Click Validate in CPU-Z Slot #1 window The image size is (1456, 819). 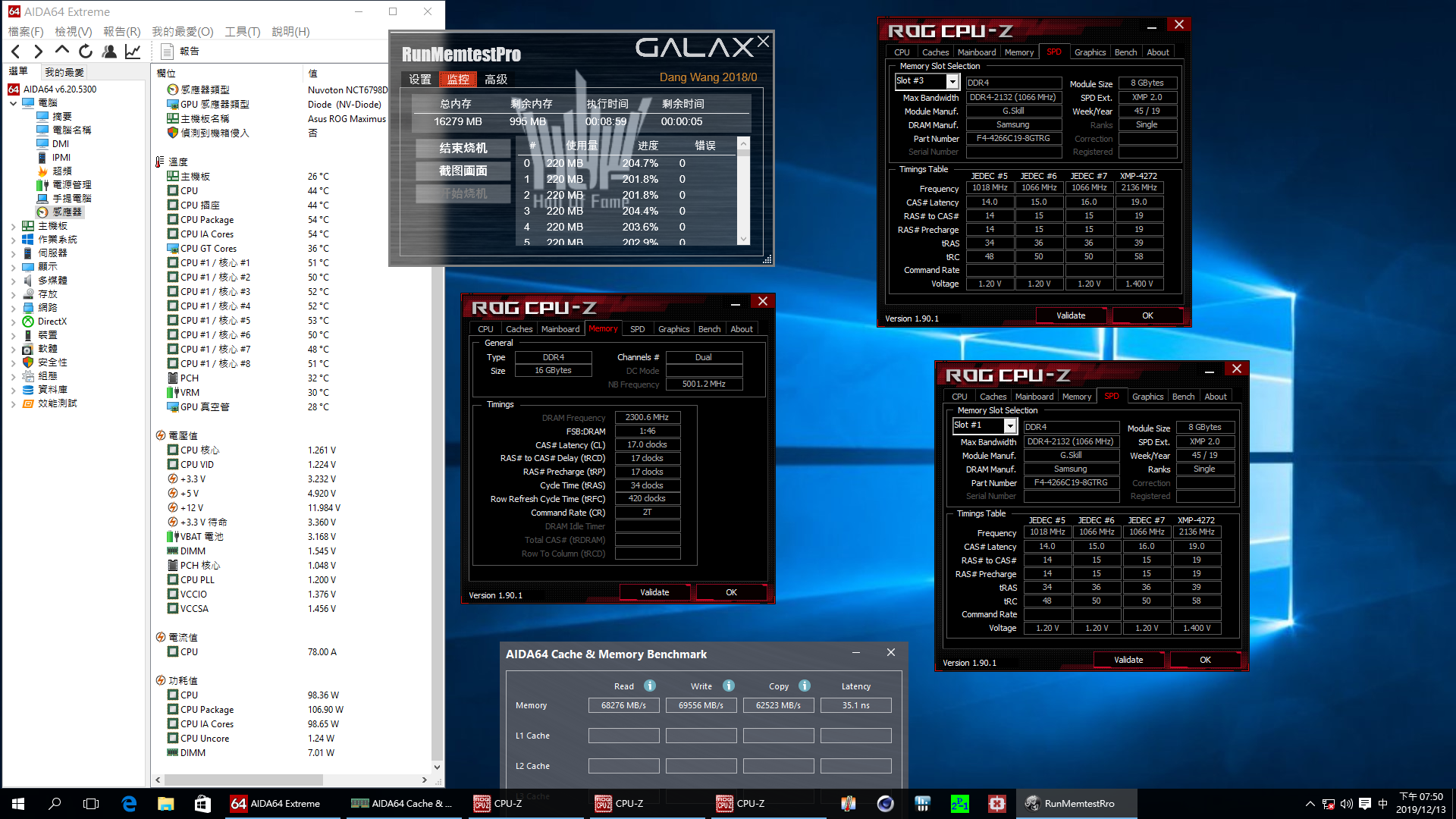pos(1128,660)
